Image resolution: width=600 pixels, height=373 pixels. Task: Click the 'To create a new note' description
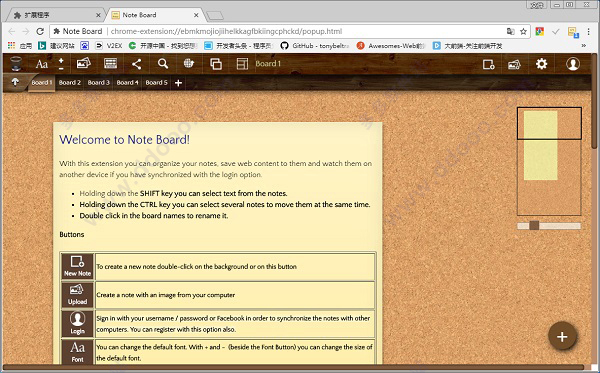point(196,267)
